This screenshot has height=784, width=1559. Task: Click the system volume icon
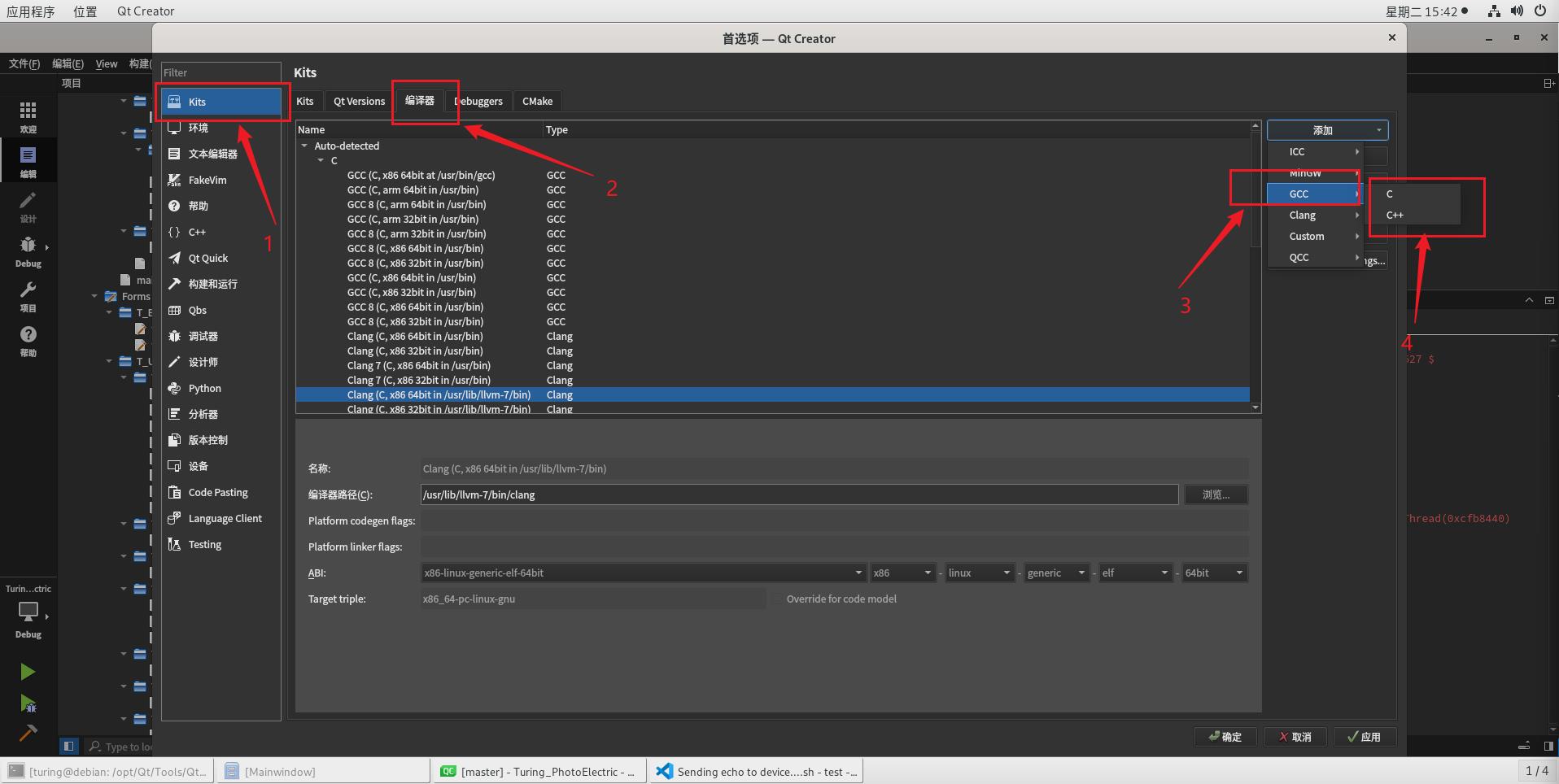1517,11
